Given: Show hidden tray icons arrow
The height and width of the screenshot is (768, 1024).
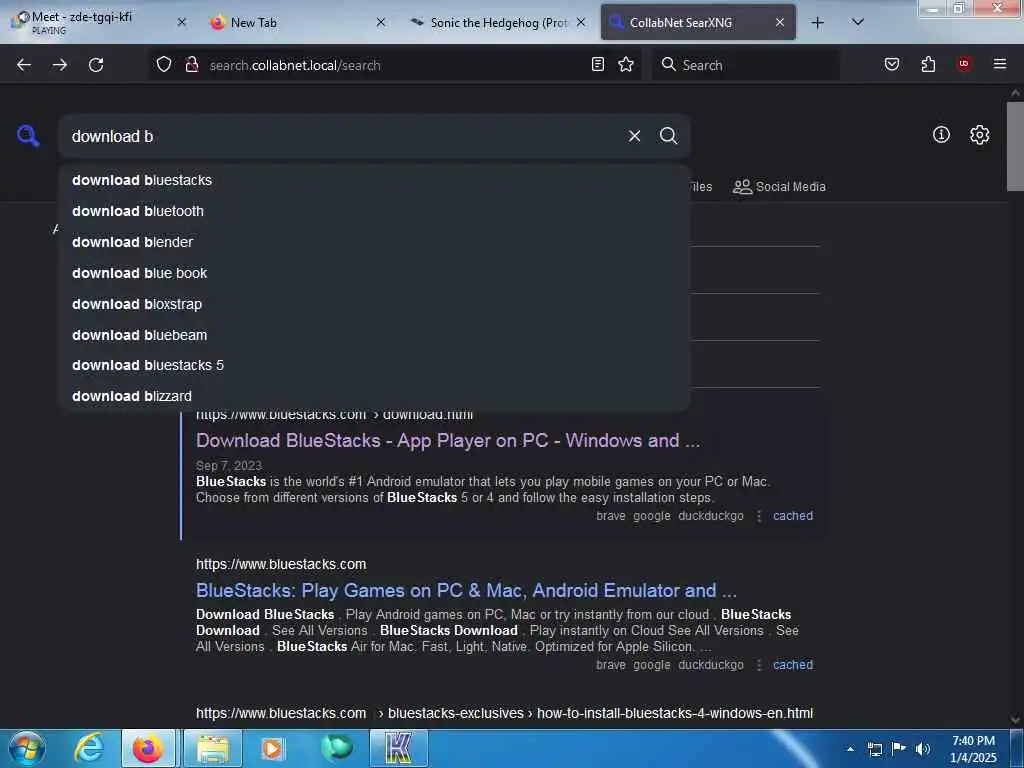Looking at the screenshot, I should click(850, 749).
